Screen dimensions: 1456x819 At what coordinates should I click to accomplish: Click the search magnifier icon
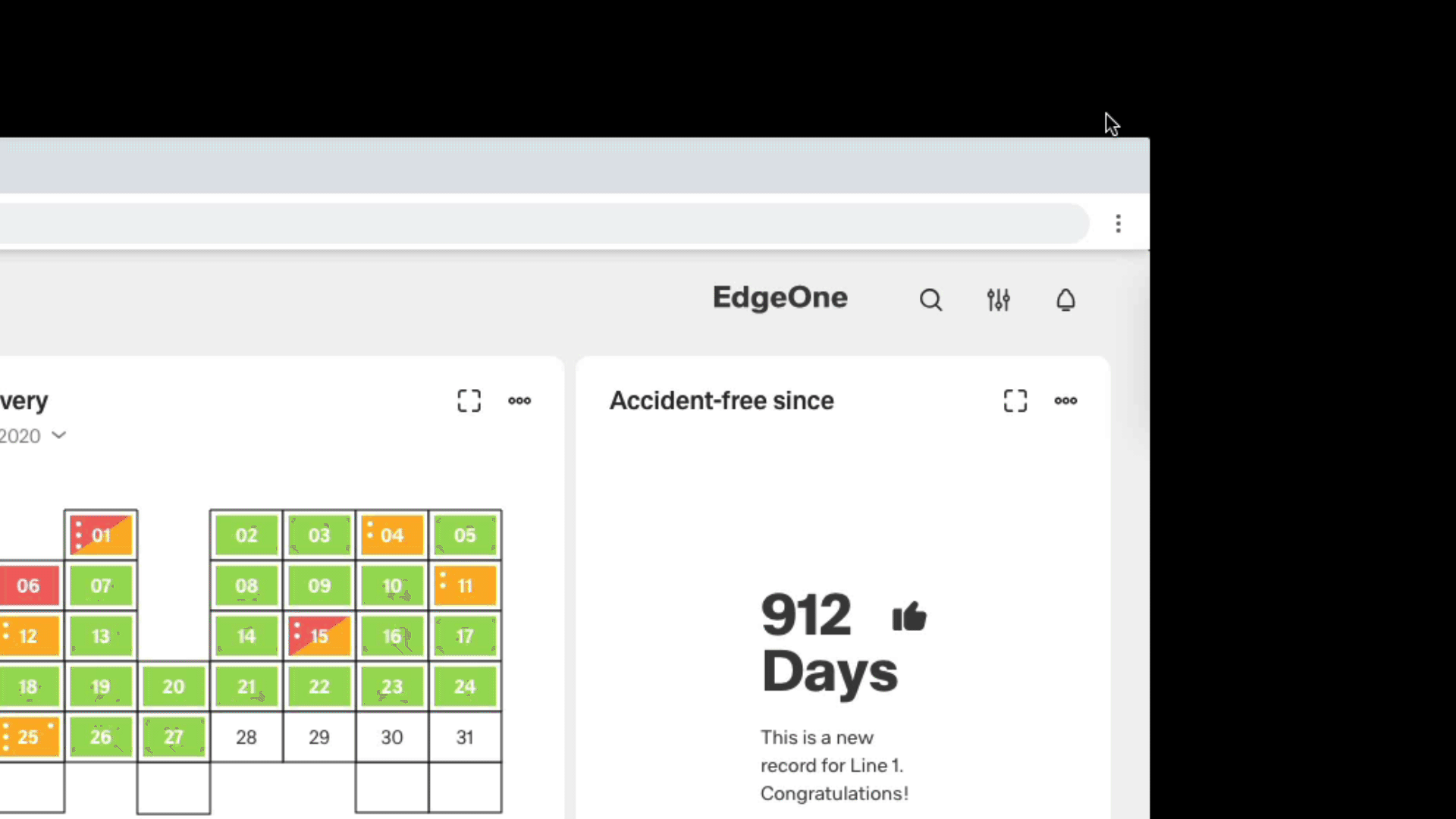930,300
